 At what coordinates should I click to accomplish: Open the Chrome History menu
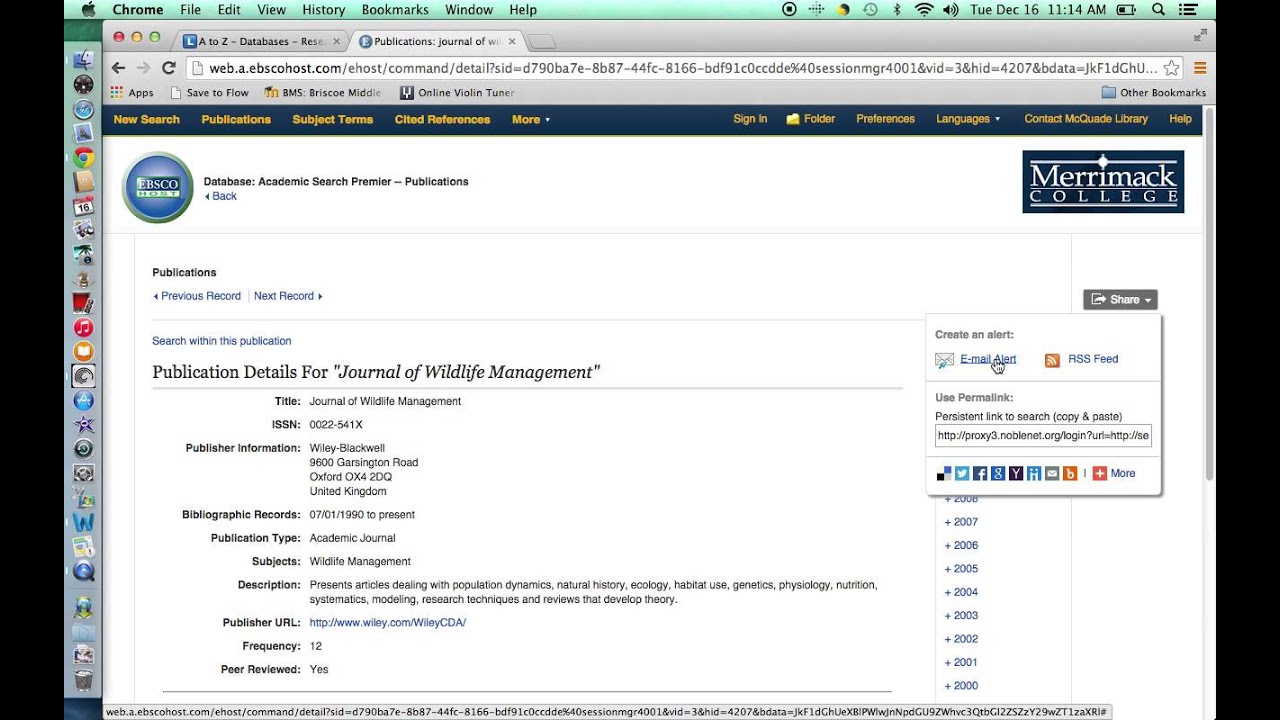(323, 9)
